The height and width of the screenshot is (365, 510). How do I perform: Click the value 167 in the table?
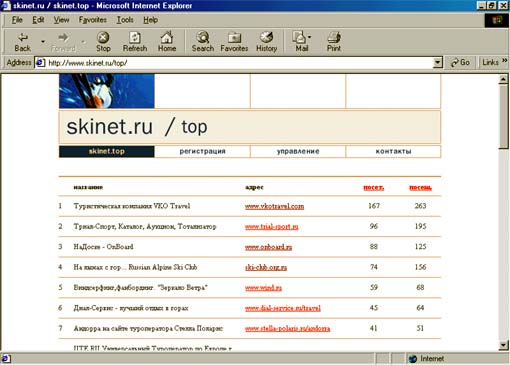point(374,206)
